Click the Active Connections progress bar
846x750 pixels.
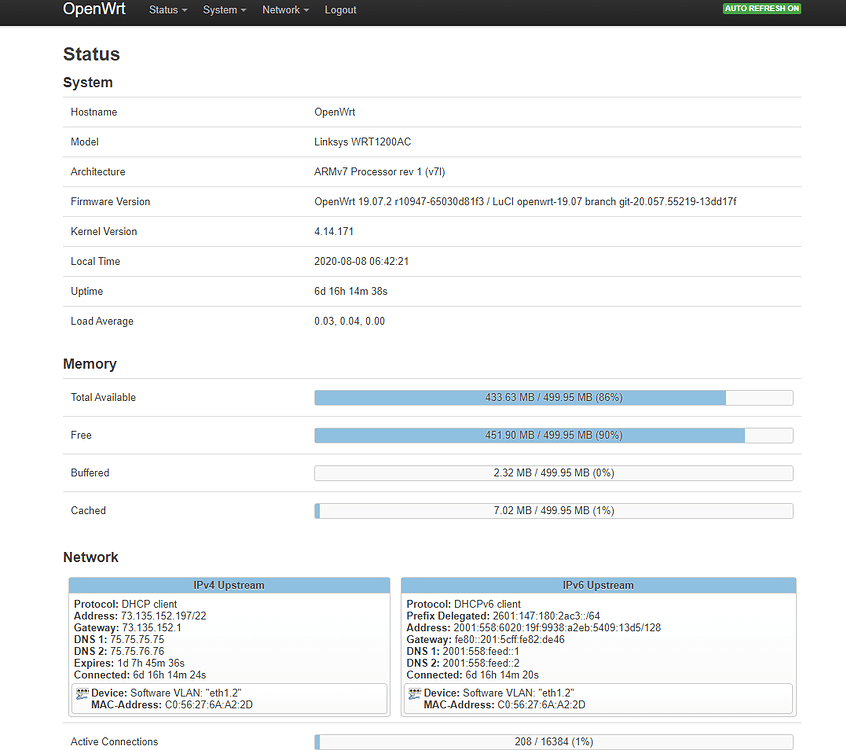(x=553, y=741)
